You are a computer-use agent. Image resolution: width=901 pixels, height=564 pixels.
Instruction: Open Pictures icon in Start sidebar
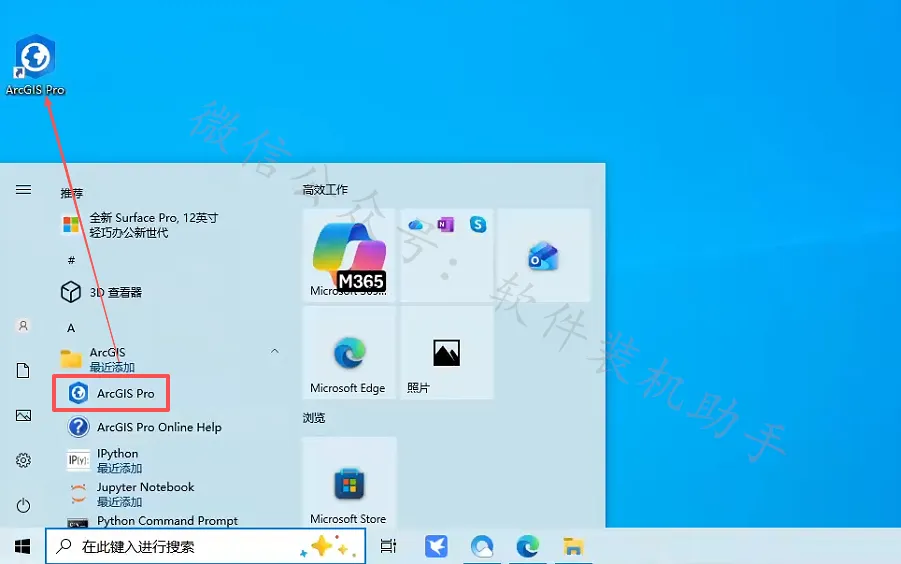[24, 415]
